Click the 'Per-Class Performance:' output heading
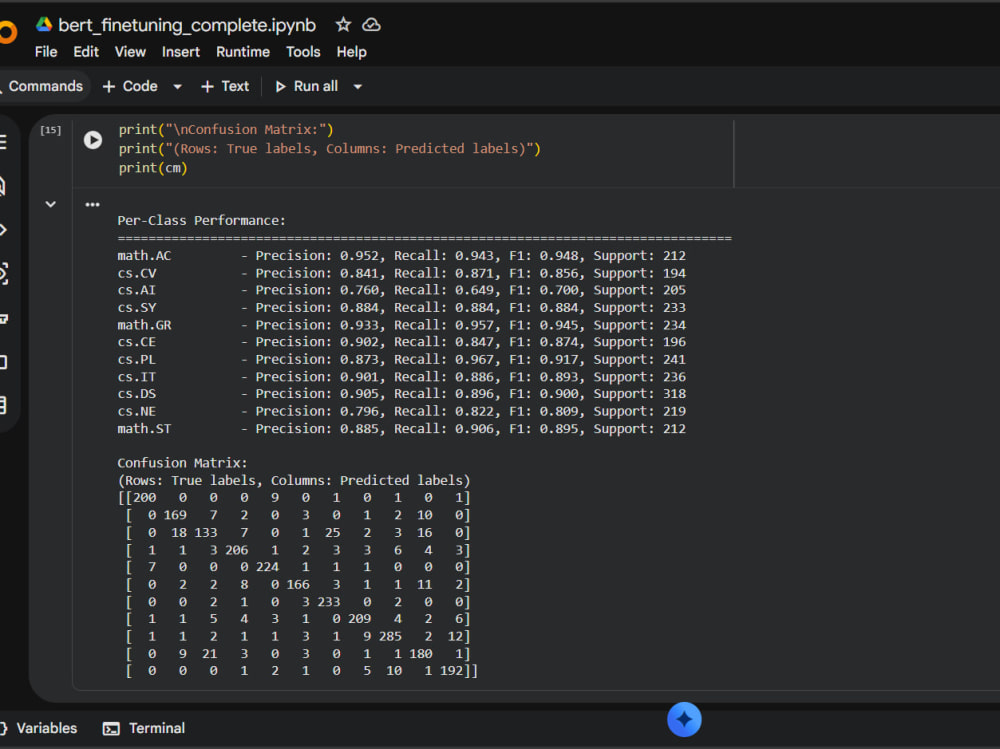 tap(202, 221)
